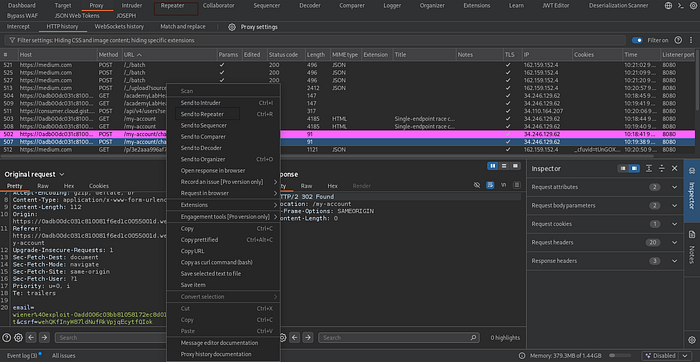This screenshot has height=362, width=700.
Task: Select top-bottom request/response layout icon
Action: point(504,166)
